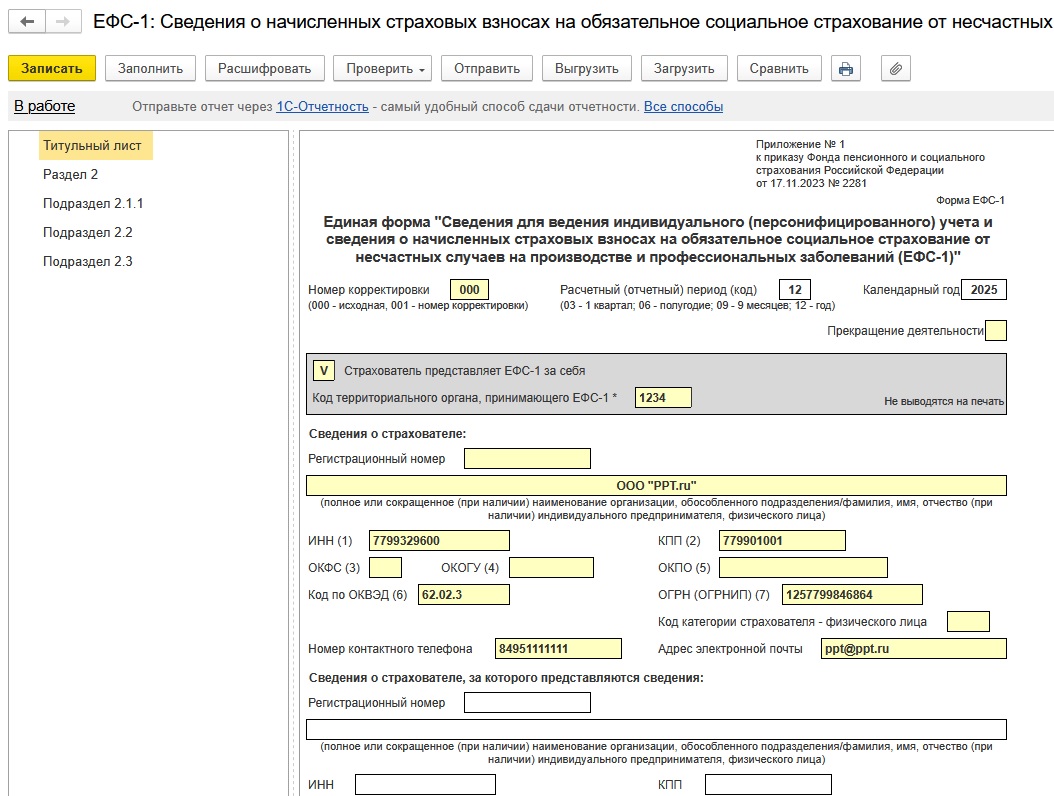Screen dimensions: 1054x796
Task: Open 'Подраздел 2.1.1' section
Action: tap(93, 203)
